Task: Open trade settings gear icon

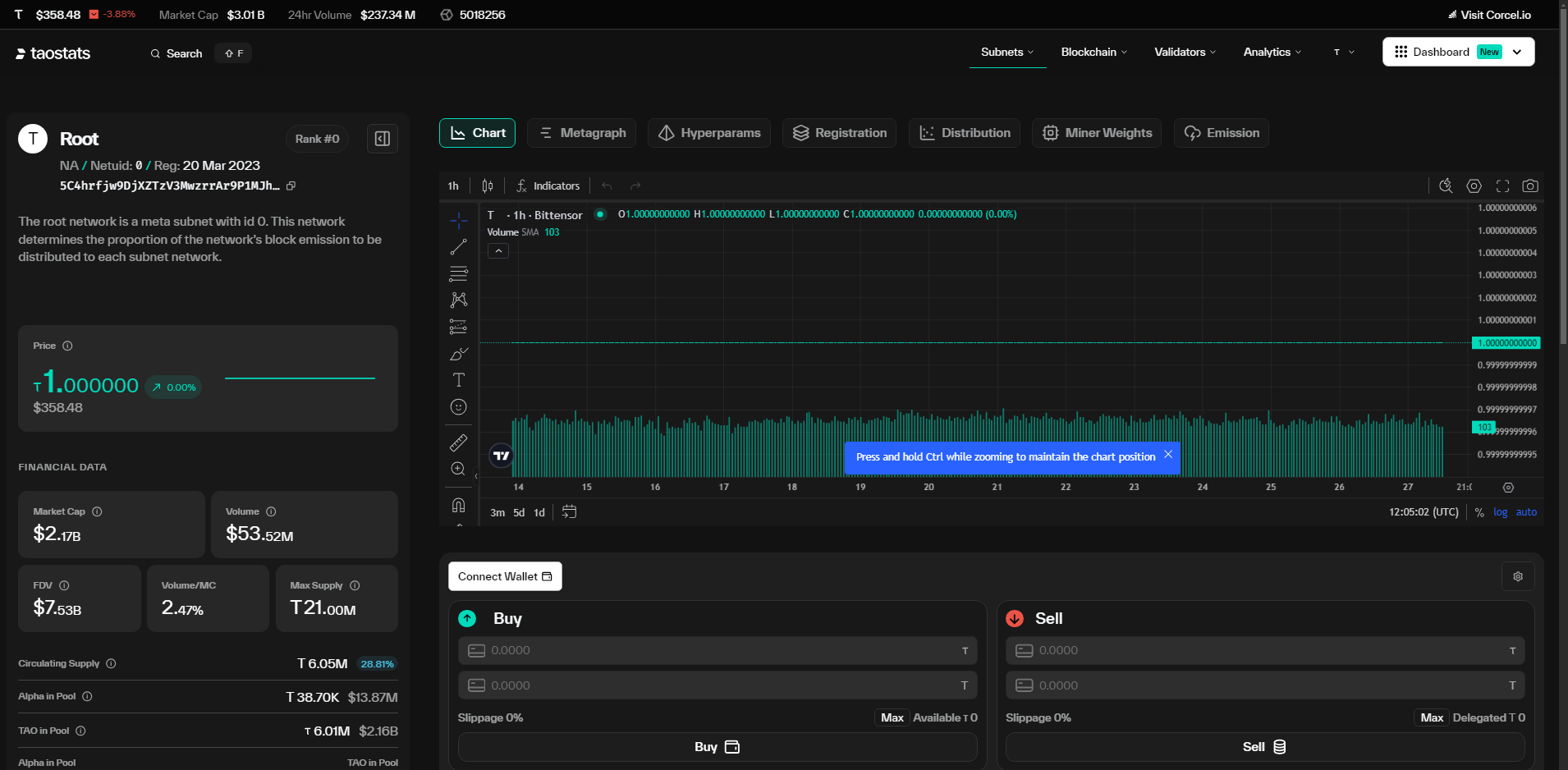Action: (1517, 576)
